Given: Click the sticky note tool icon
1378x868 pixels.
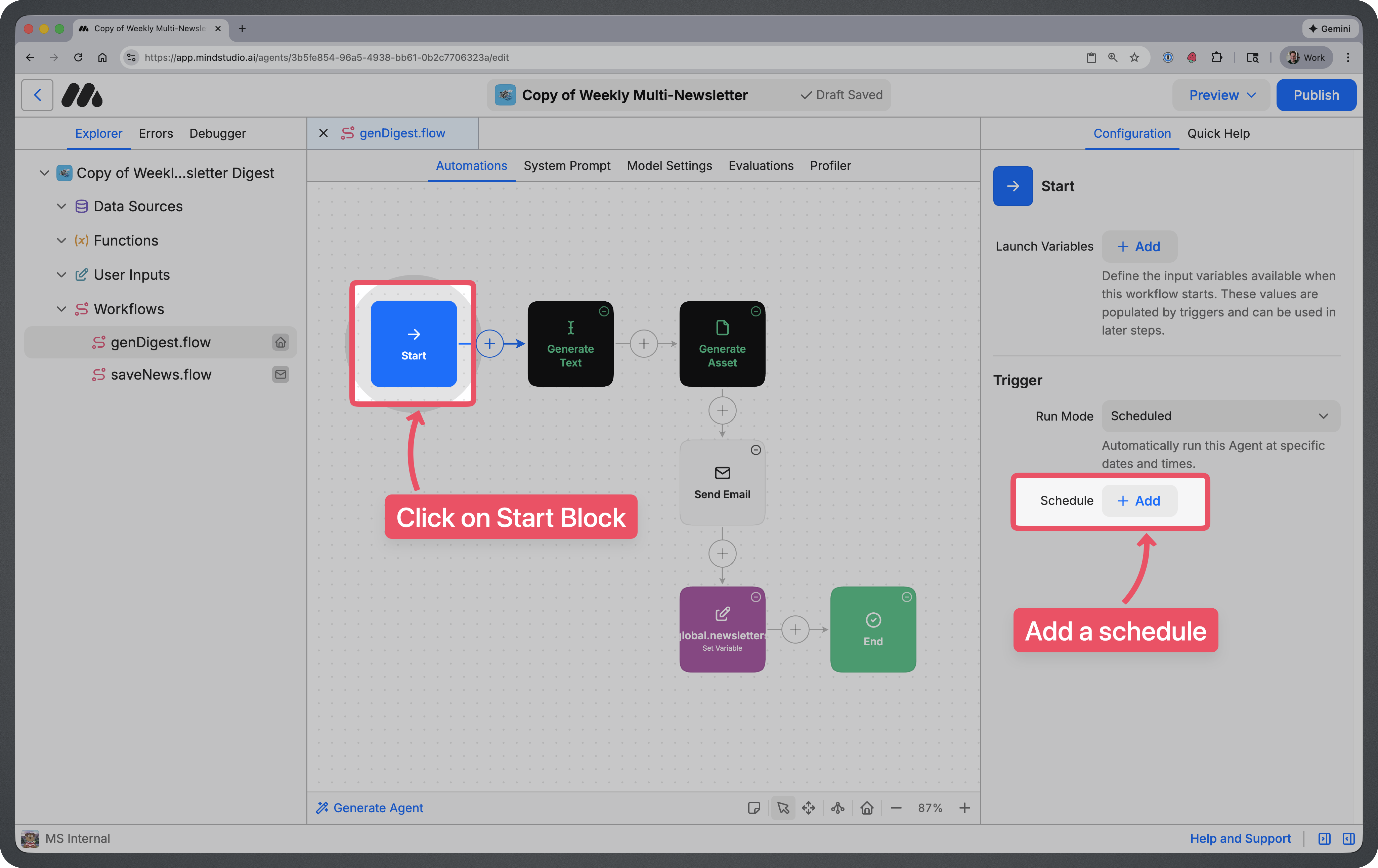Looking at the screenshot, I should coord(753,808).
